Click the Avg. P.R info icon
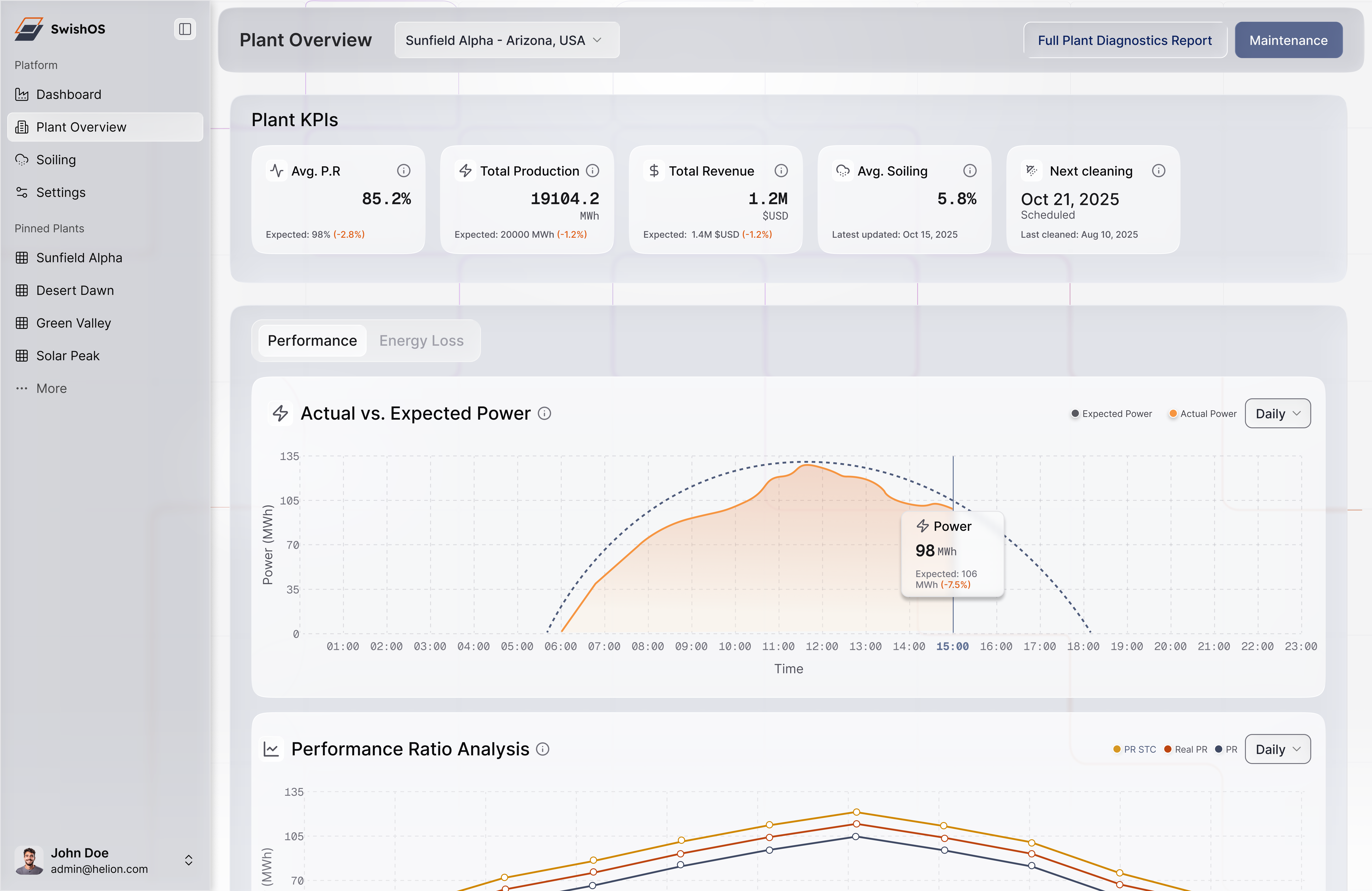Image resolution: width=1372 pixels, height=891 pixels. point(404,171)
